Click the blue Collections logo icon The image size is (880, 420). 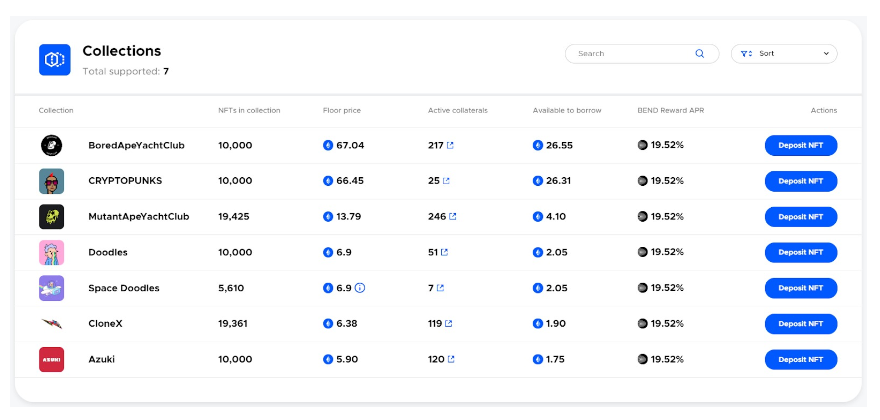tap(54, 60)
